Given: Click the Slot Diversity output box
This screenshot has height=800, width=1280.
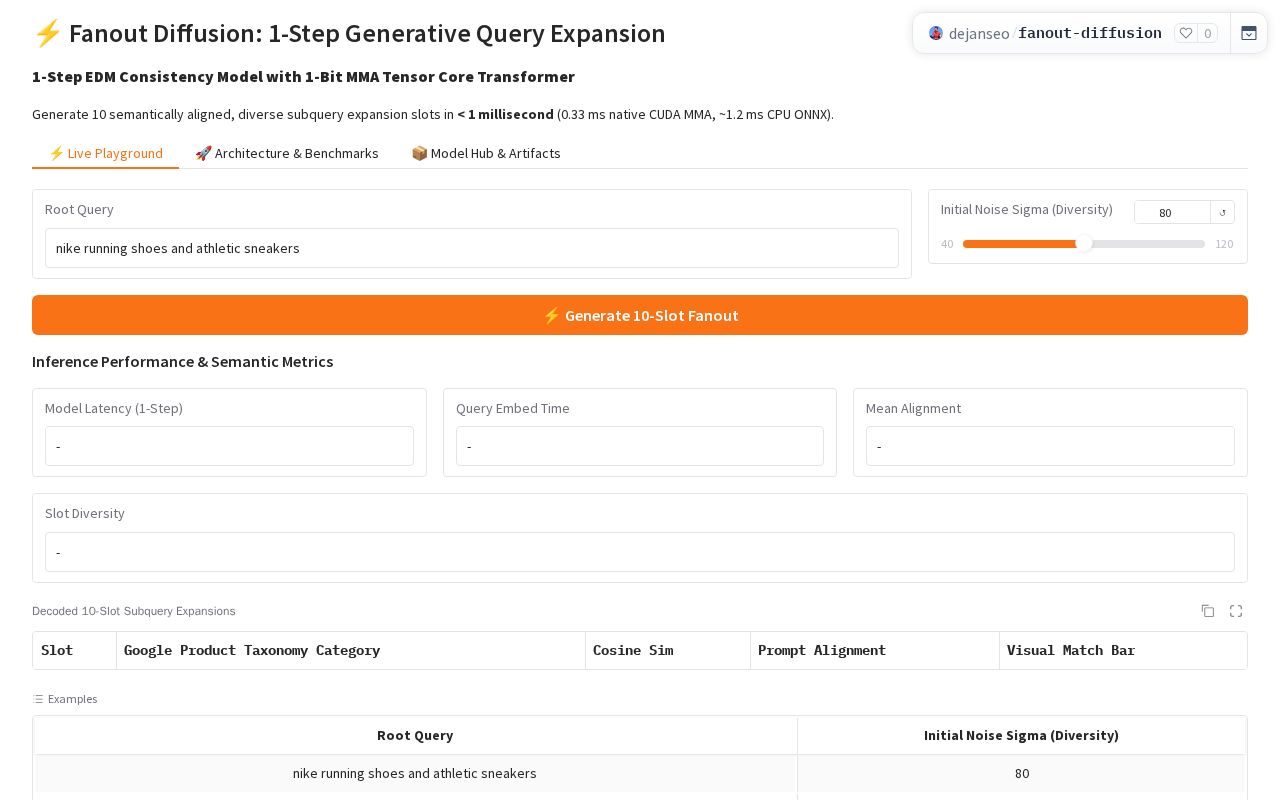Looking at the screenshot, I should pos(640,552).
